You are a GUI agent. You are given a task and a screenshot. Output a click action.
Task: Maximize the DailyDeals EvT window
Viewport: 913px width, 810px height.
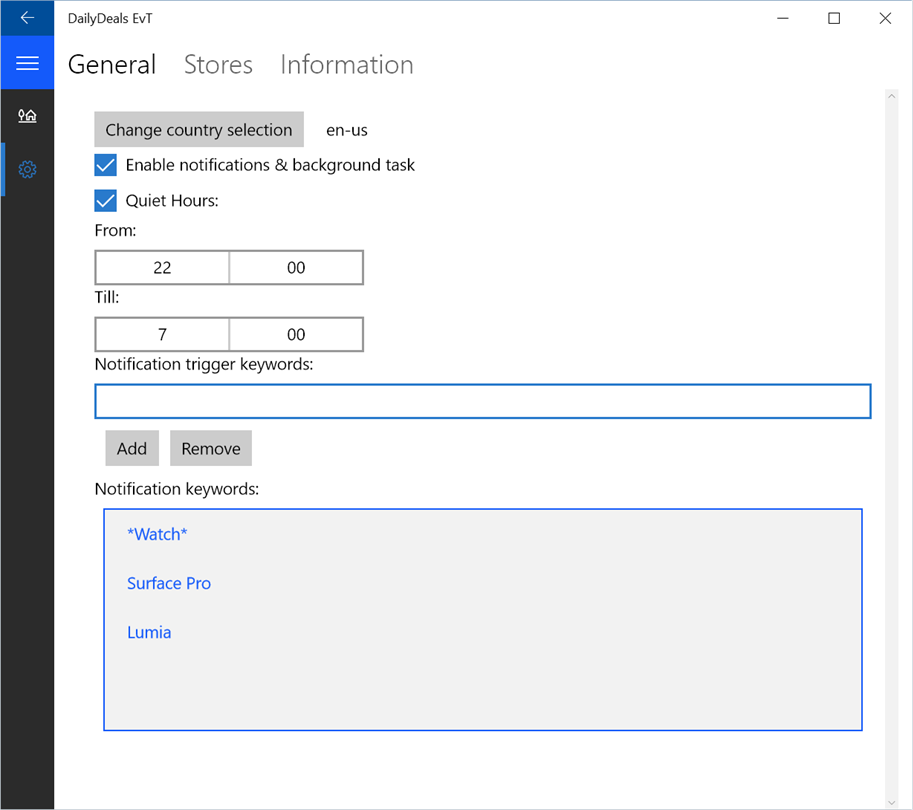[834, 18]
